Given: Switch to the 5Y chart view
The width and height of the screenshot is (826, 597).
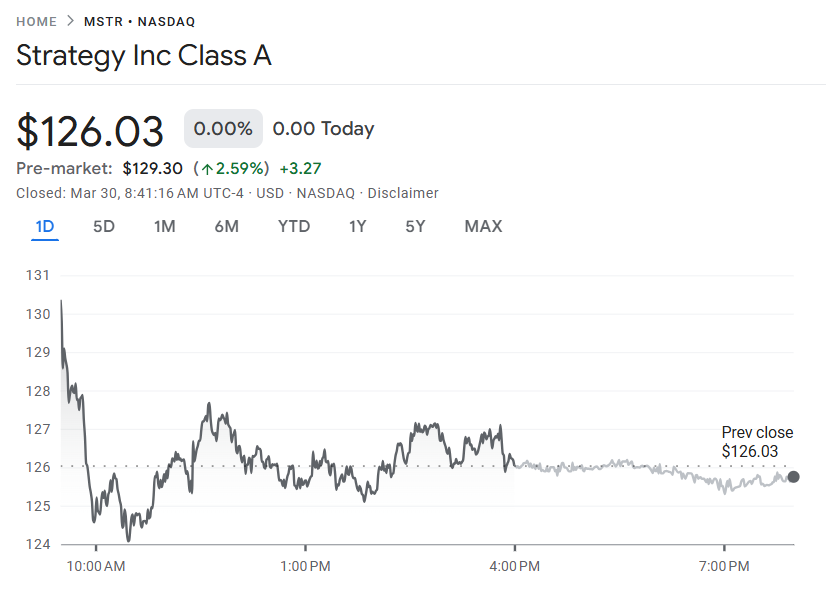Looking at the screenshot, I should pyautogui.click(x=415, y=227).
